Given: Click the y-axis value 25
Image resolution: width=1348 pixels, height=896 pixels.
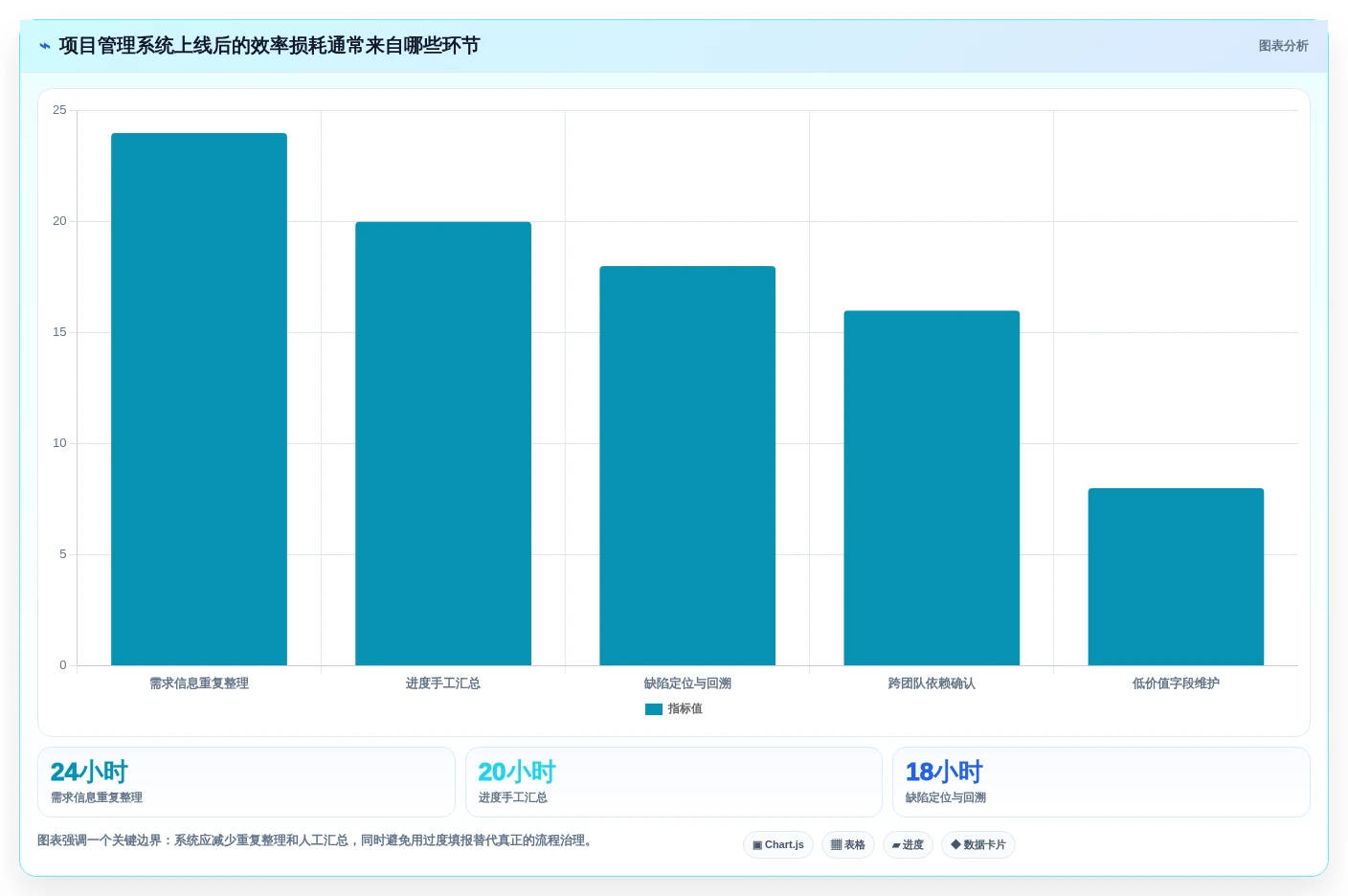Looking at the screenshot, I should pyautogui.click(x=59, y=110).
